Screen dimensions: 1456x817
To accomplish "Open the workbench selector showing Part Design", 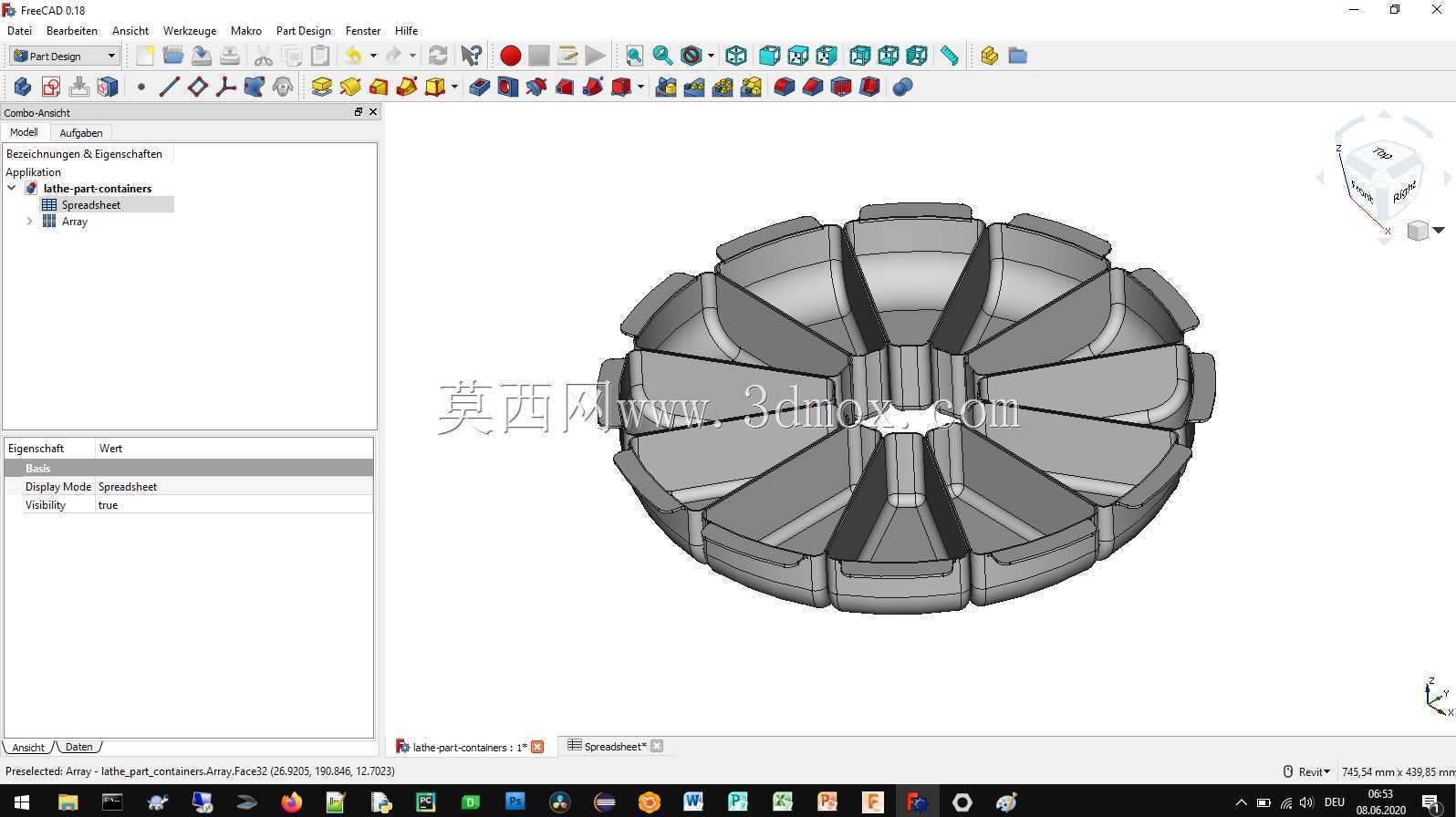I will pos(65,56).
